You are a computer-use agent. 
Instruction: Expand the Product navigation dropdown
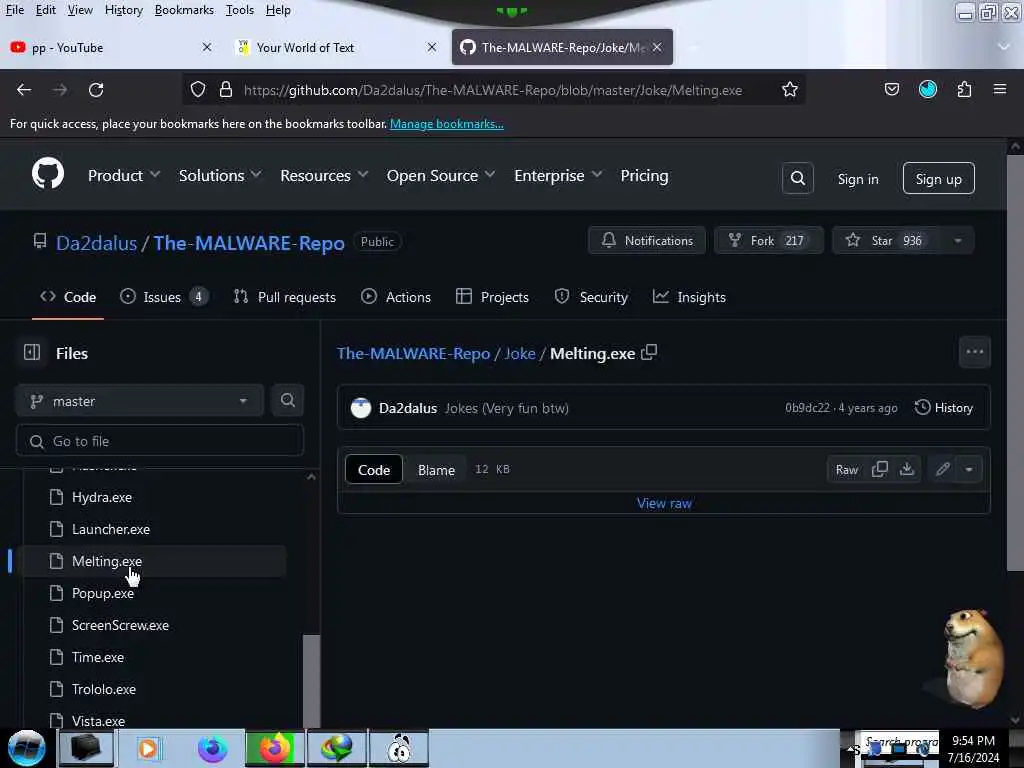pos(123,176)
